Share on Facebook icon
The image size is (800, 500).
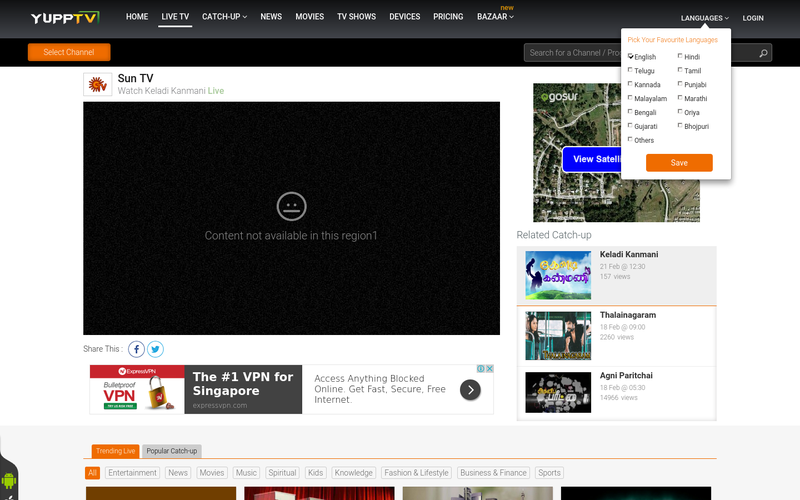pyautogui.click(x=136, y=349)
